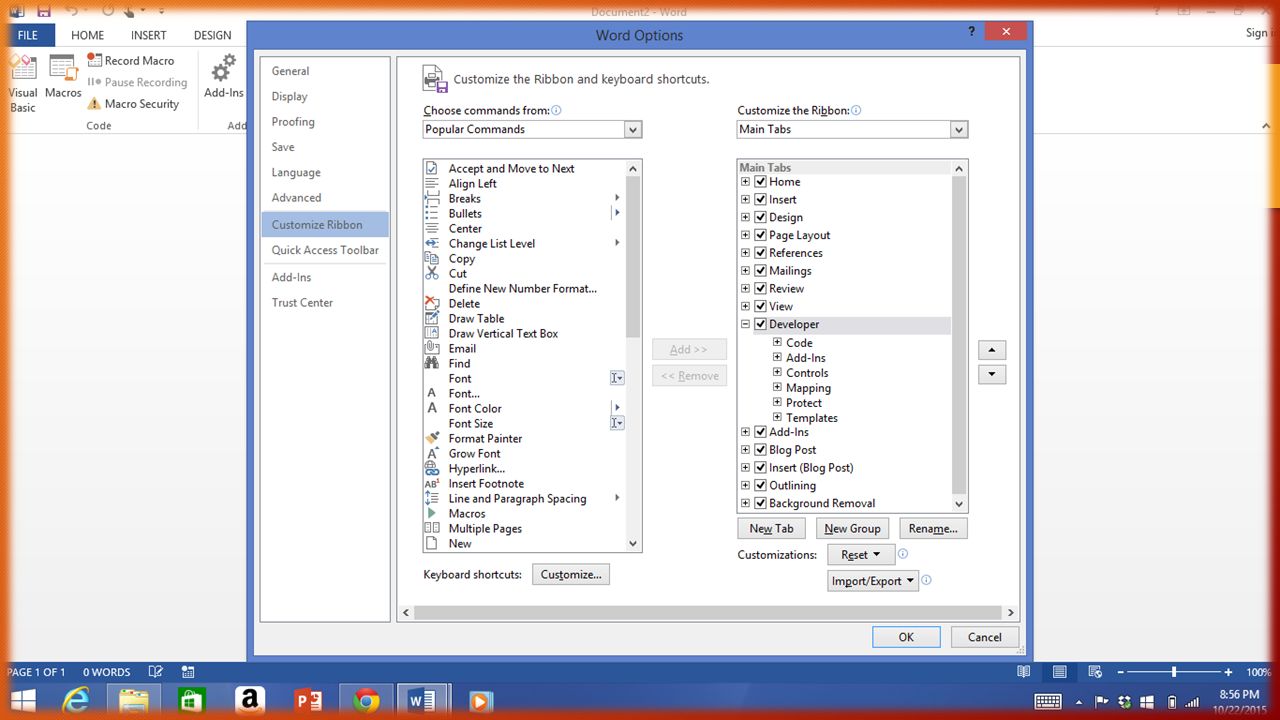Open the FILE ribbon tab
This screenshot has width=1280, height=720.
coord(28,35)
